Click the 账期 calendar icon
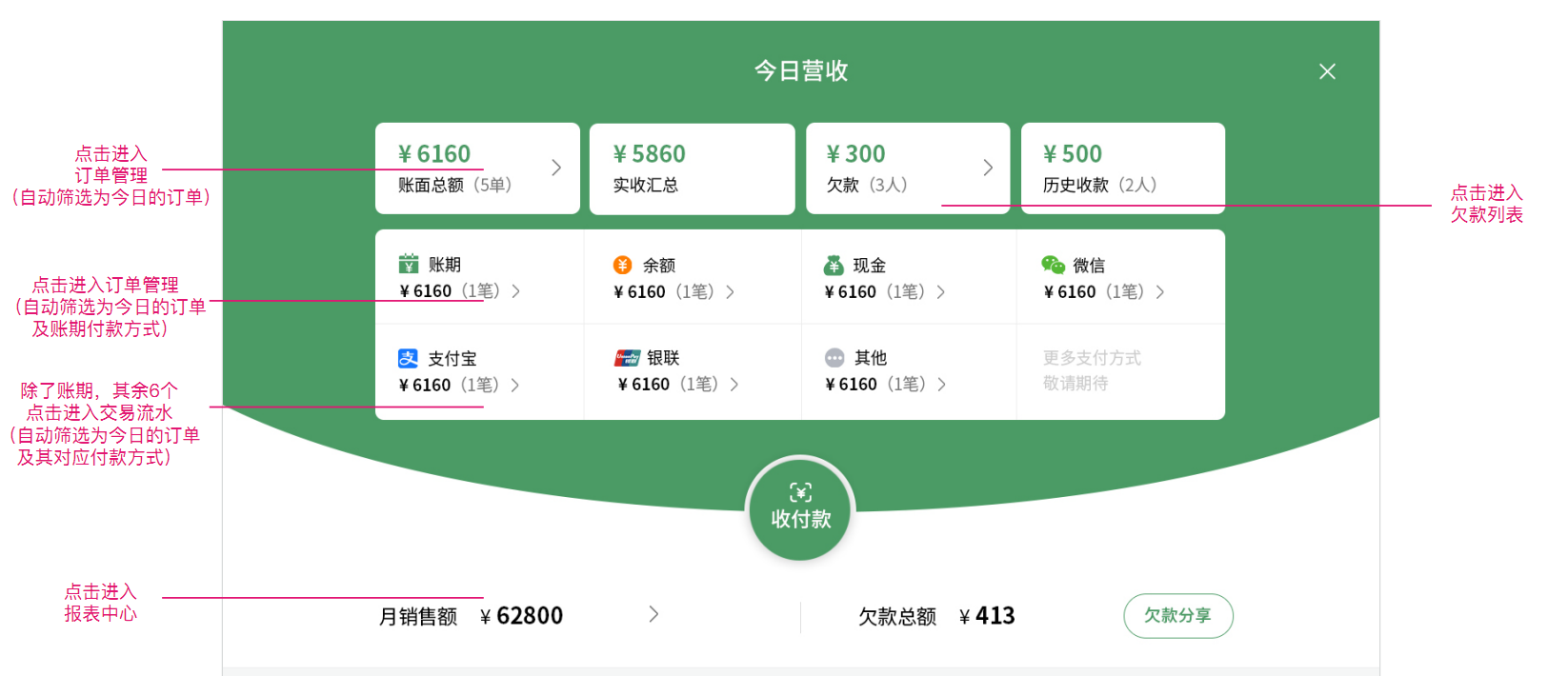Screen dimensions: 1568x676 click(409, 264)
